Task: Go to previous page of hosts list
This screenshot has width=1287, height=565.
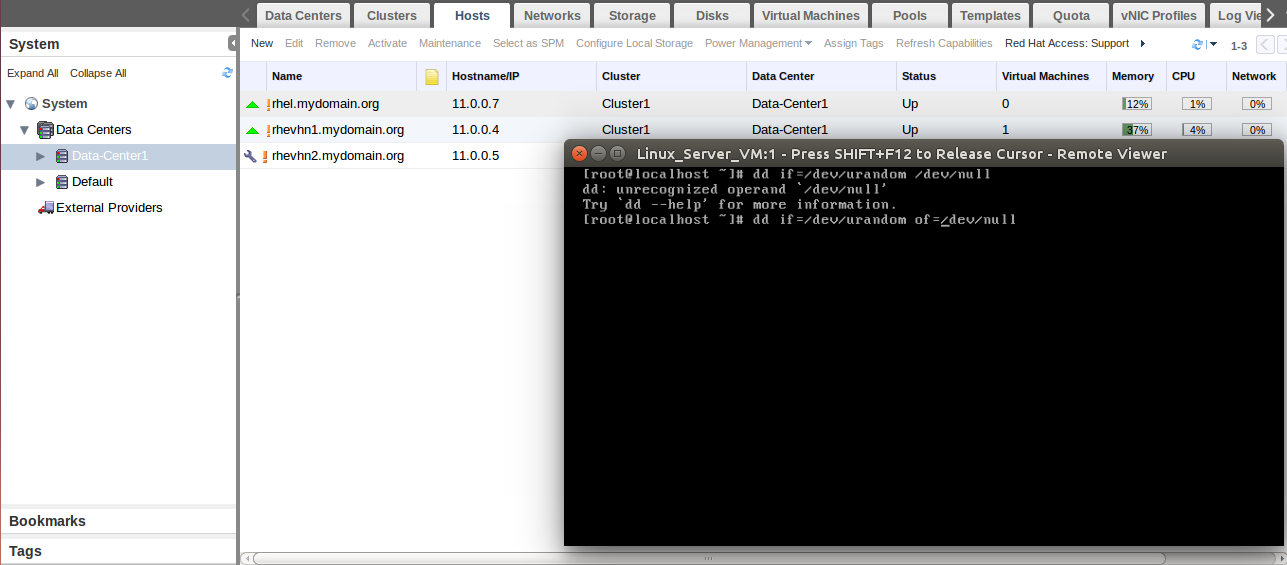Action: 1265,45
